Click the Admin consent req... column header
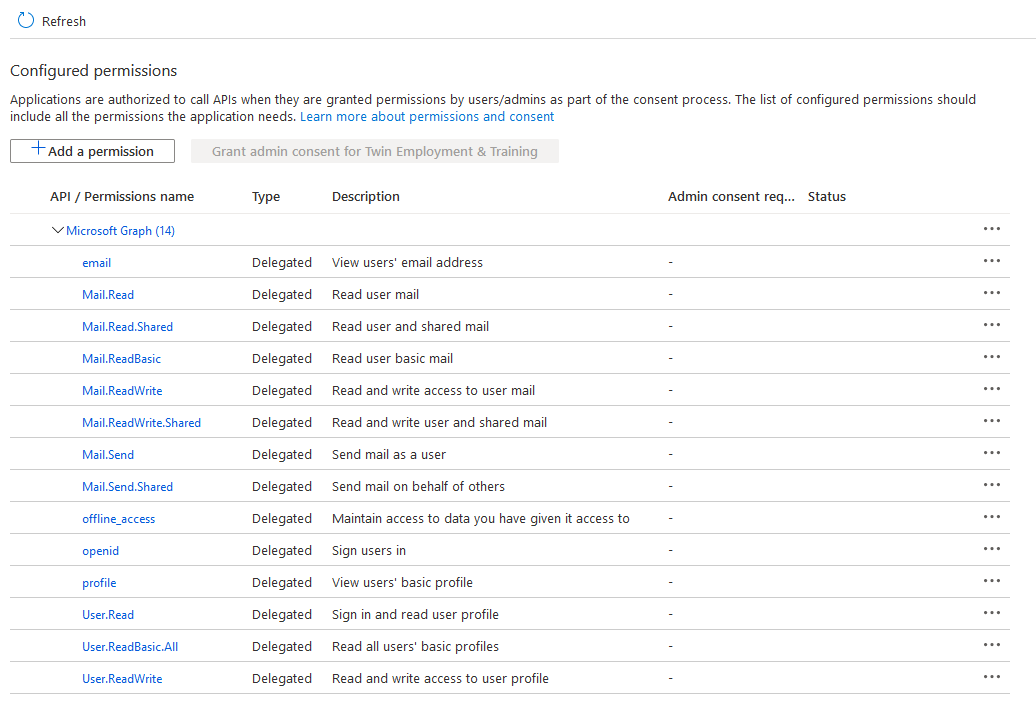The width and height of the screenshot is (1036, 721). pos(731,197)
